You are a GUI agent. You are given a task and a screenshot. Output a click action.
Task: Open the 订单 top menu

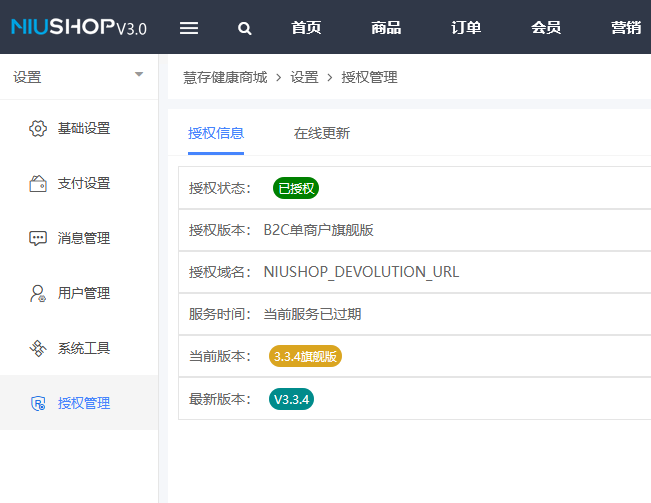(466, 28)
